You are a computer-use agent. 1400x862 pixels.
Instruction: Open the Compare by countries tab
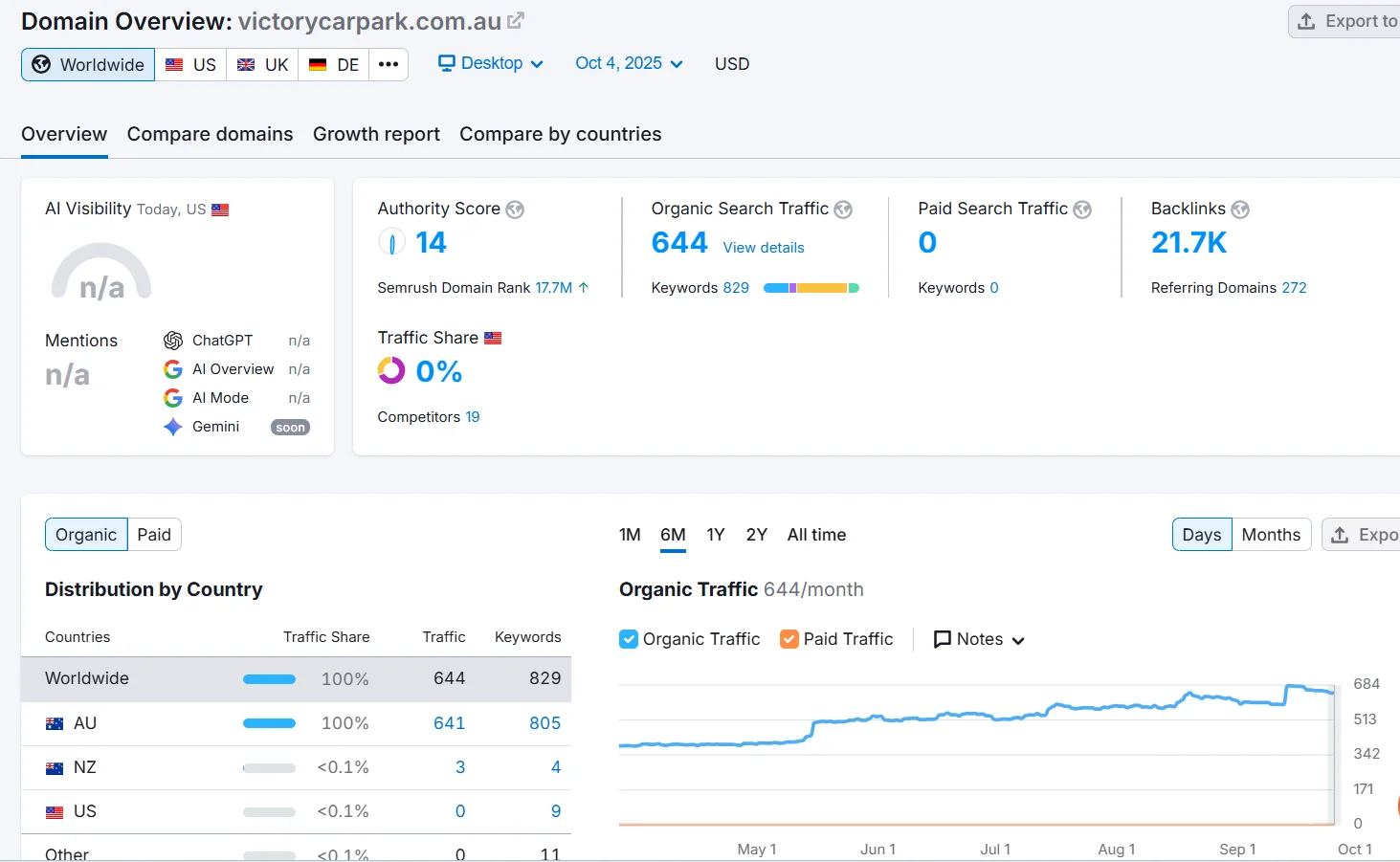pyautogui.click(x=560, y=134)
